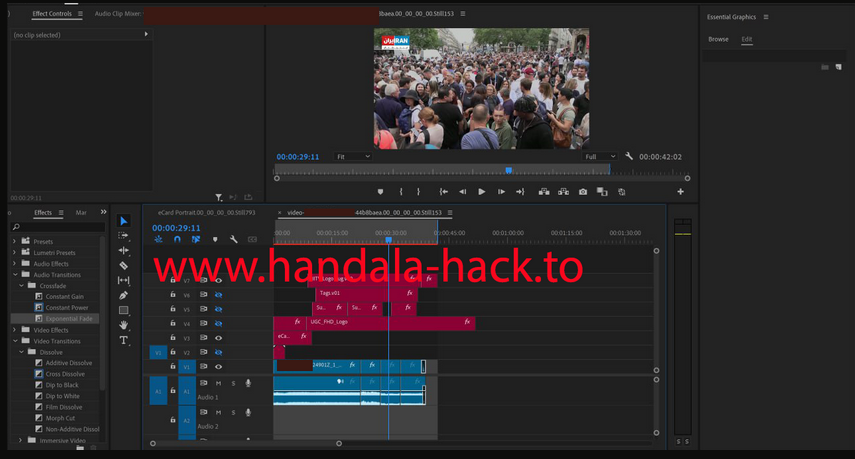
Task: Select the Type tool
Action: pos(124,340)
